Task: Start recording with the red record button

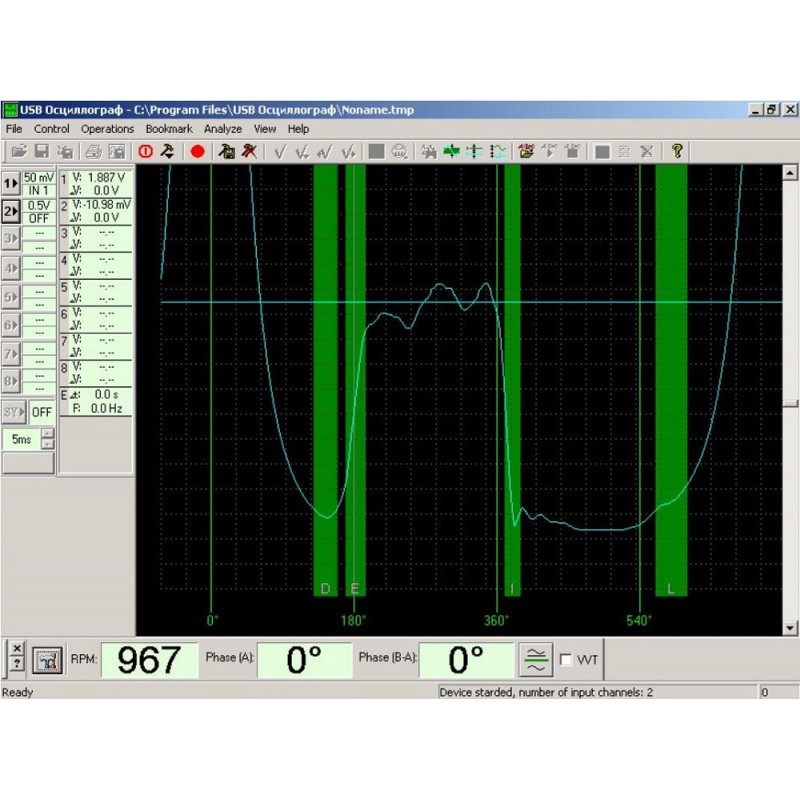Action: click(x=196, y=151)
